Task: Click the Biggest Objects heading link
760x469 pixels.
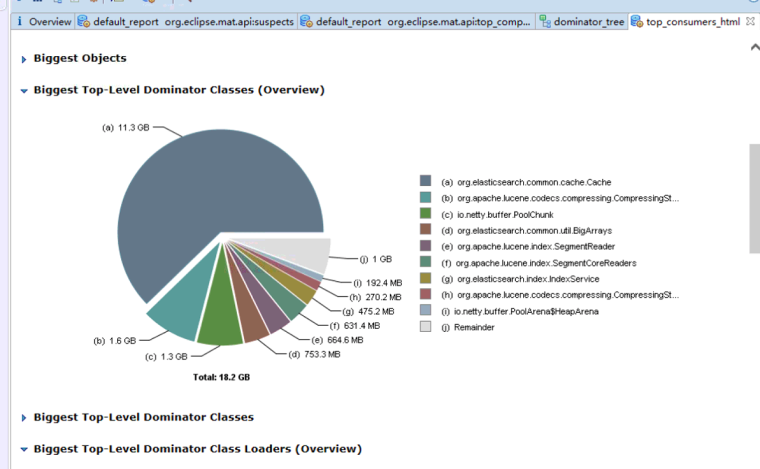Action: tap(80, 58)
